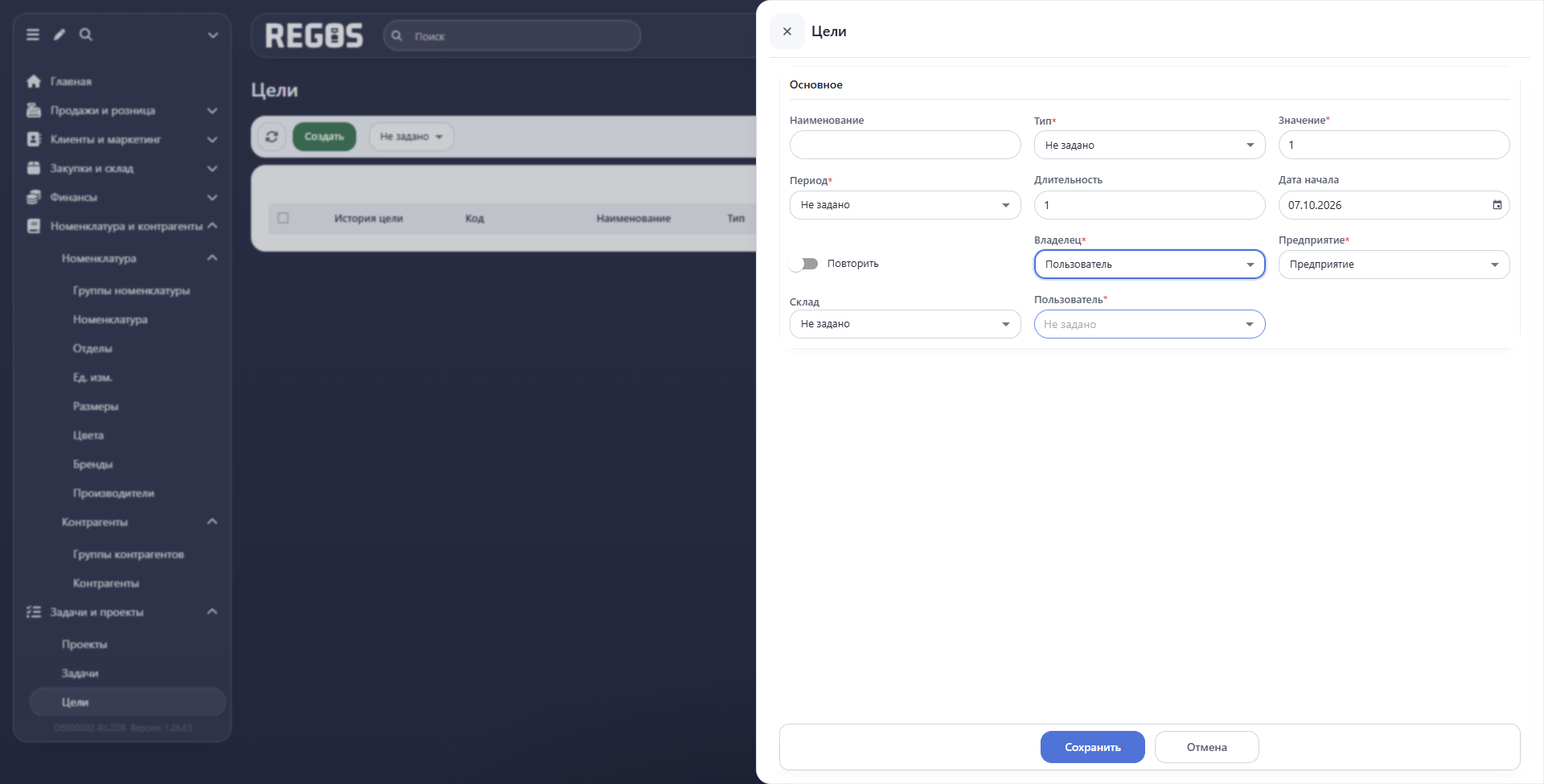Open Проекты menu item

[x=84, y=644]
